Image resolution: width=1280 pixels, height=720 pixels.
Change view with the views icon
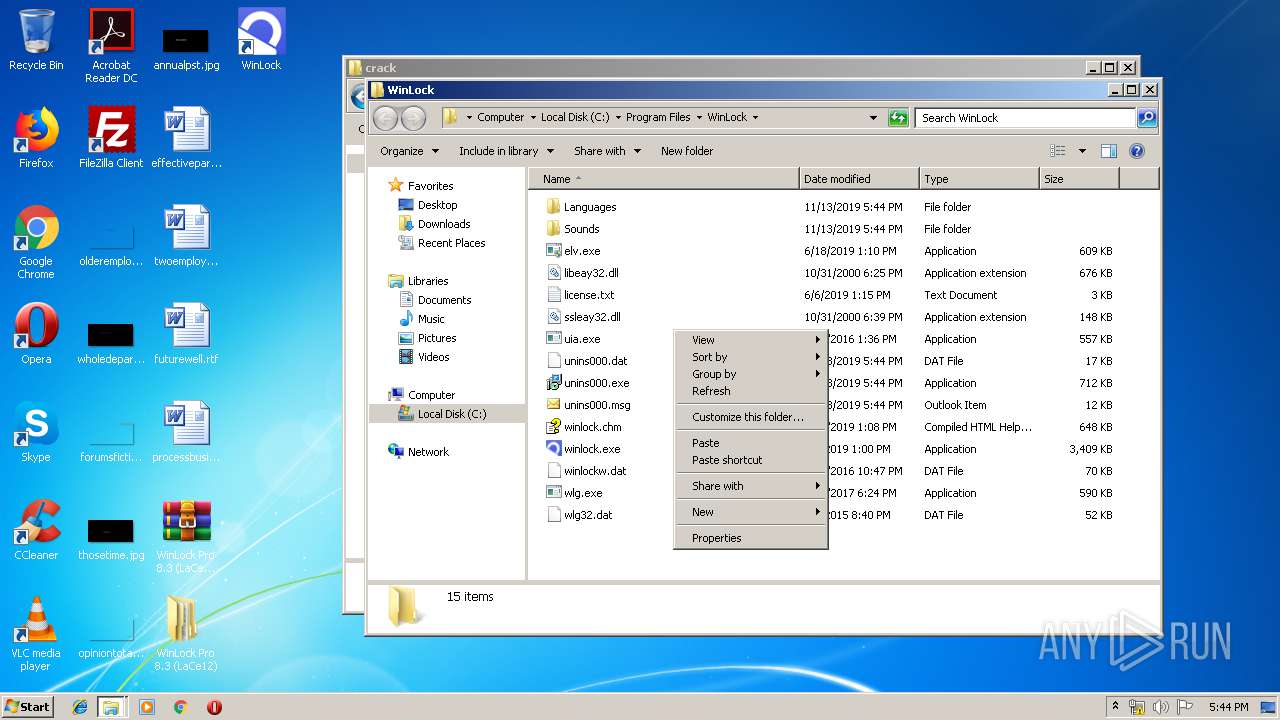point(1058,151)
